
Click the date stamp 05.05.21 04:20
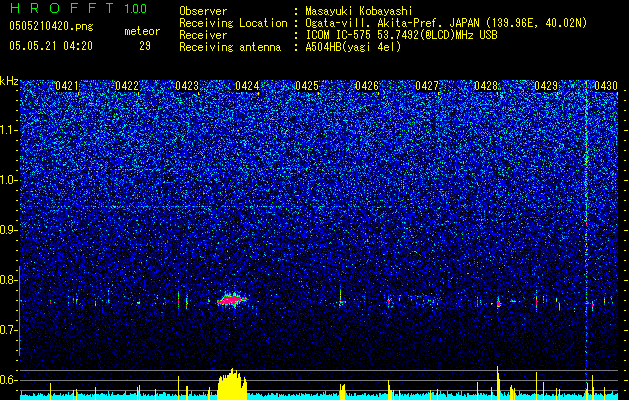coord(51,46)
